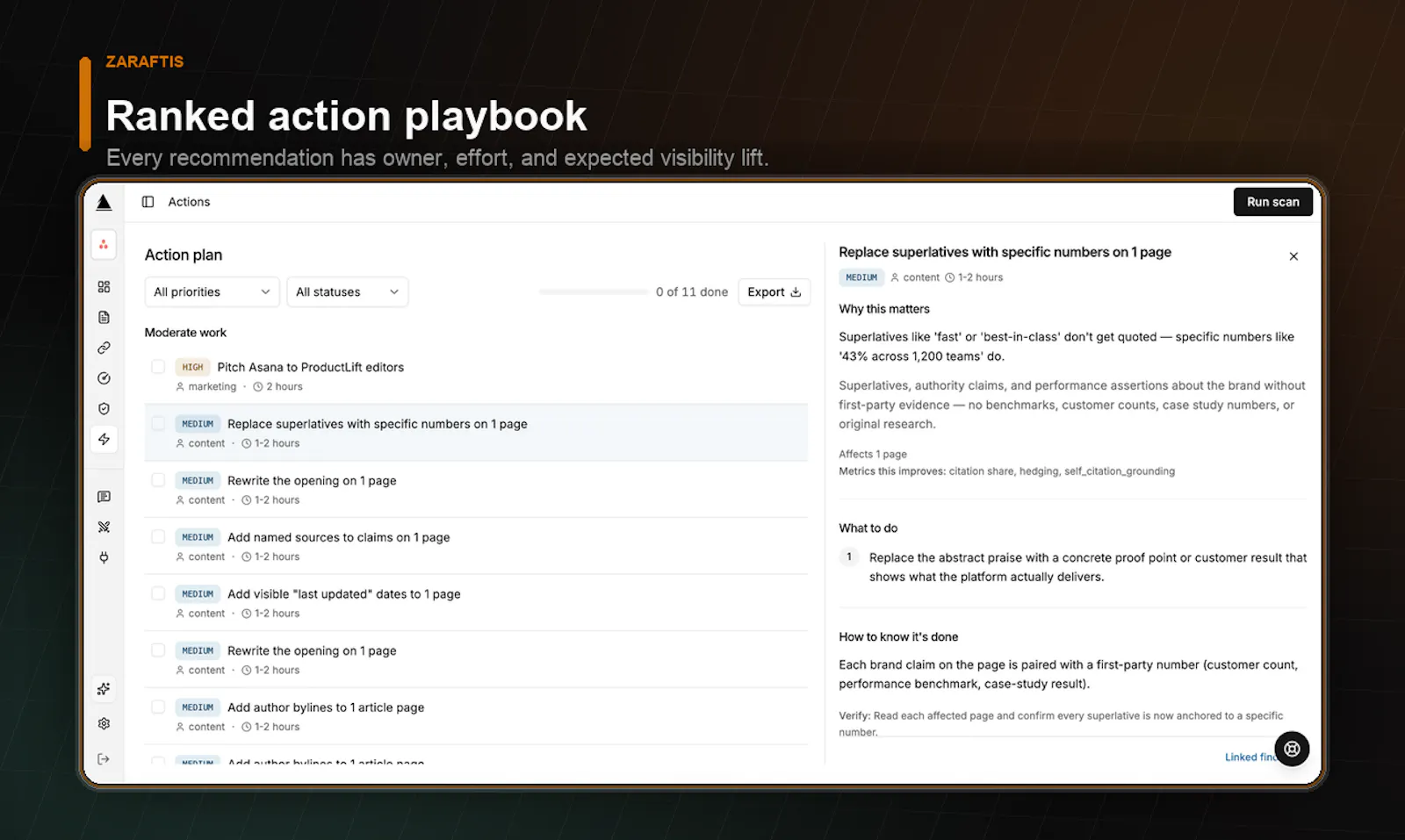Click the 2 hours effort label
1405x840 pixels.
tap(285, 387)
